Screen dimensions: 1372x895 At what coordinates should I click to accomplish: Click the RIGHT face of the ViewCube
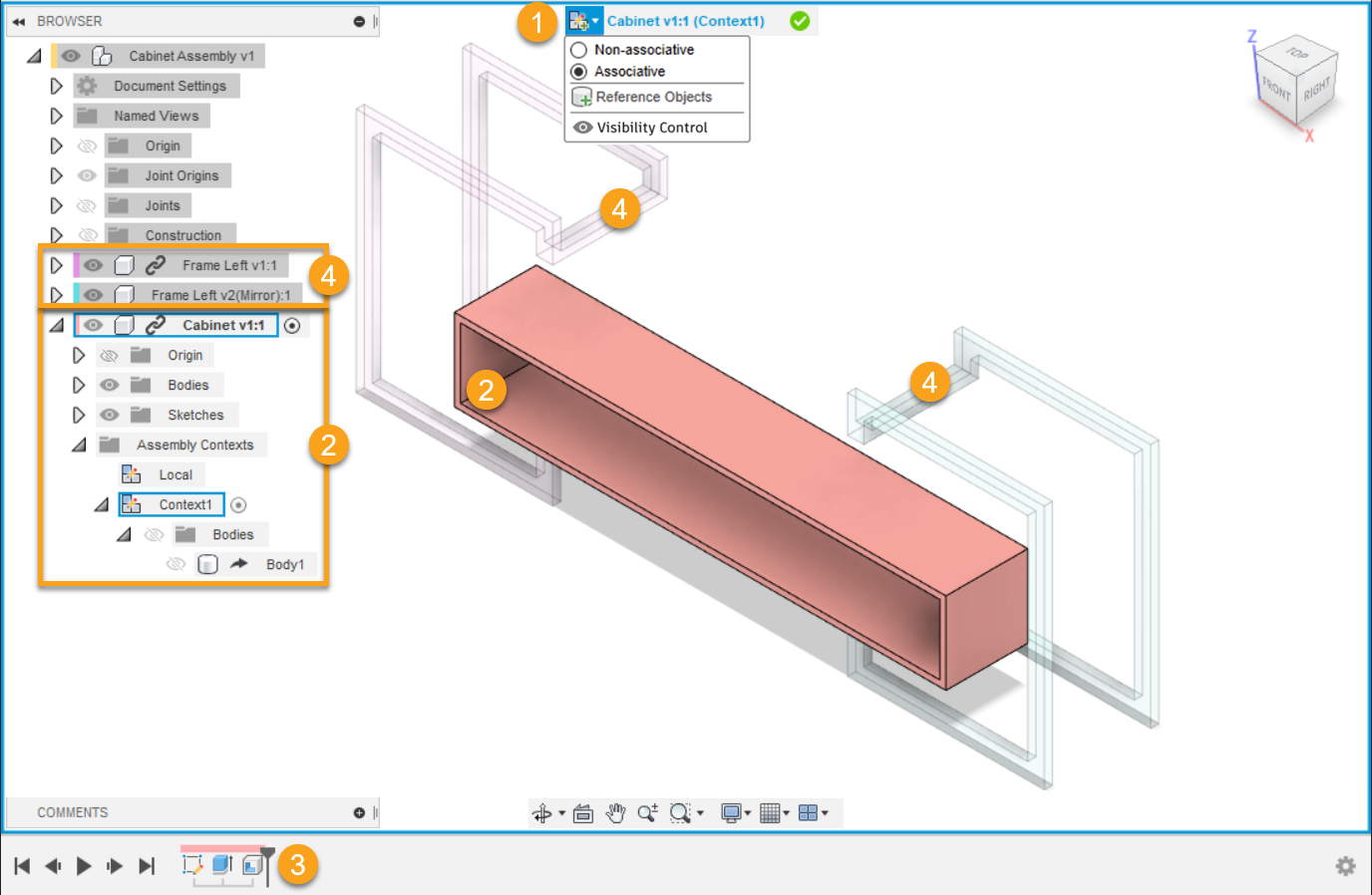1317,91
